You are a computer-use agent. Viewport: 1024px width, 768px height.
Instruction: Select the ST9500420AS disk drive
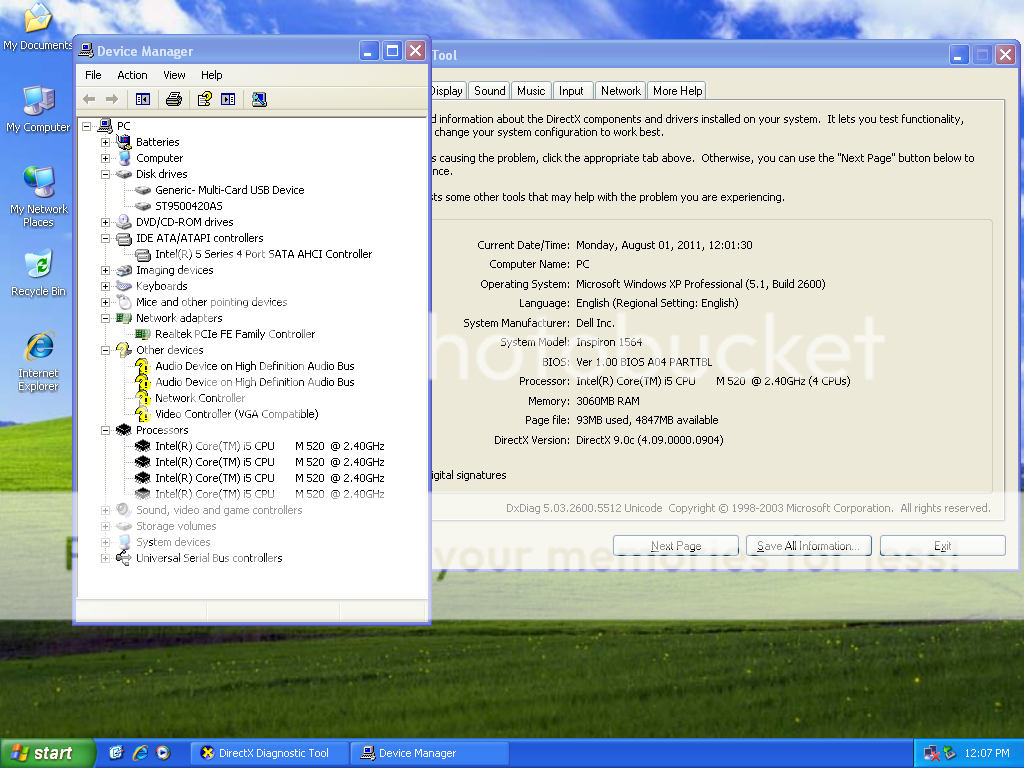click(x=189, y=206)
